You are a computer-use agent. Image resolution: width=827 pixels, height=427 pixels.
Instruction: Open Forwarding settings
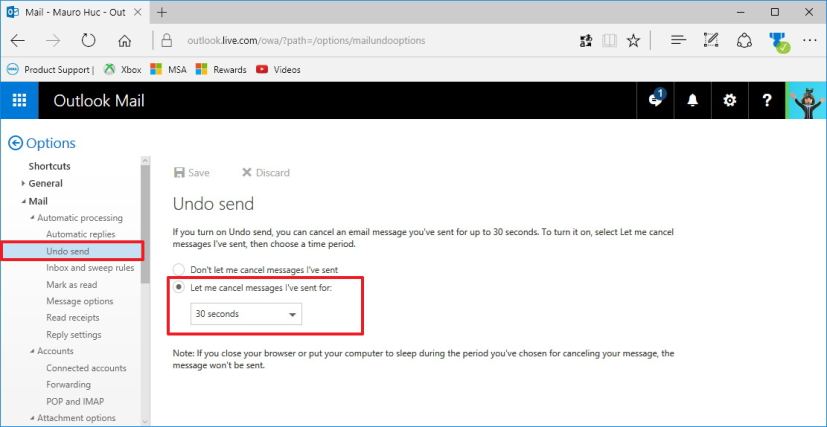[x=68, y=384]
